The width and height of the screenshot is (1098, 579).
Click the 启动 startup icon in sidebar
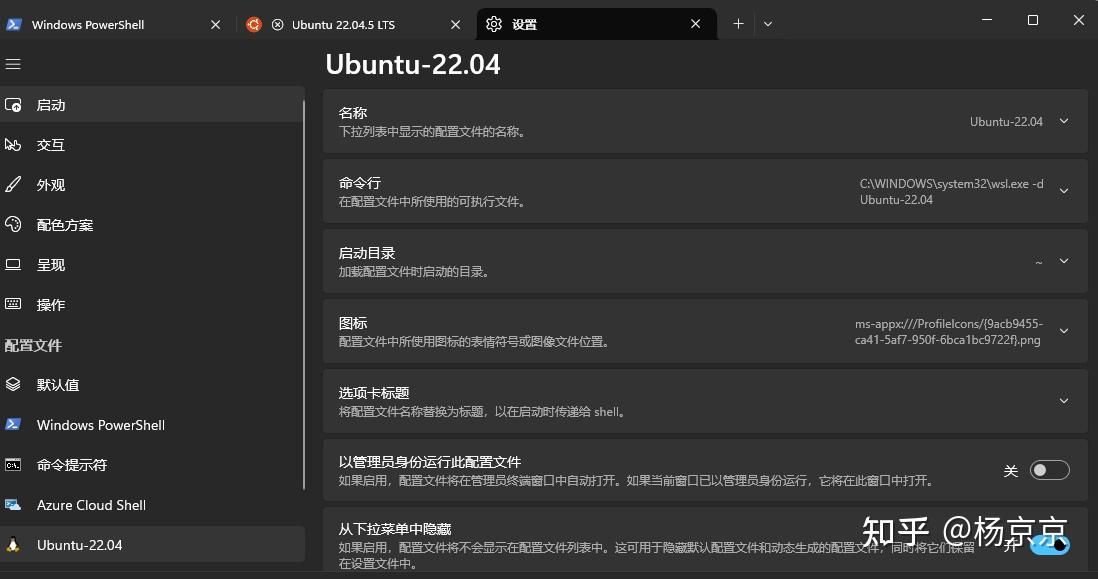click(x=13, y=105)
